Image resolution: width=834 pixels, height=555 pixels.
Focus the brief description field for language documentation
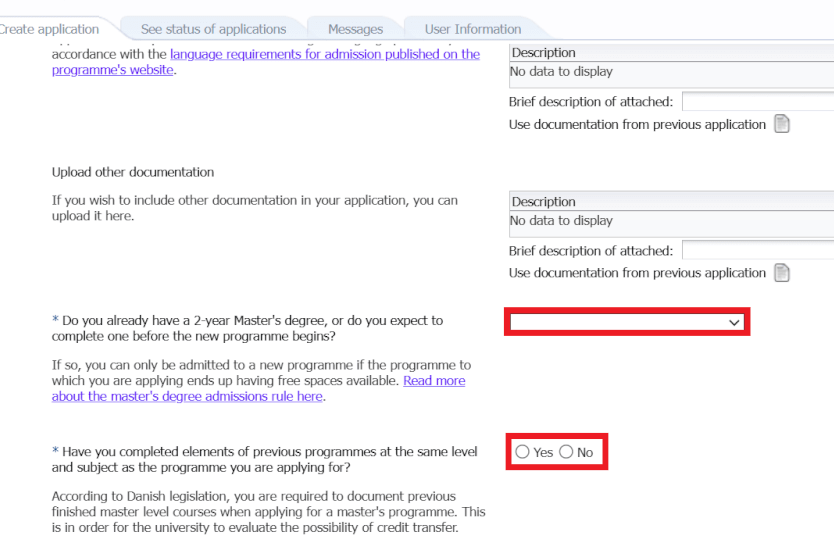tap(757, 102)
